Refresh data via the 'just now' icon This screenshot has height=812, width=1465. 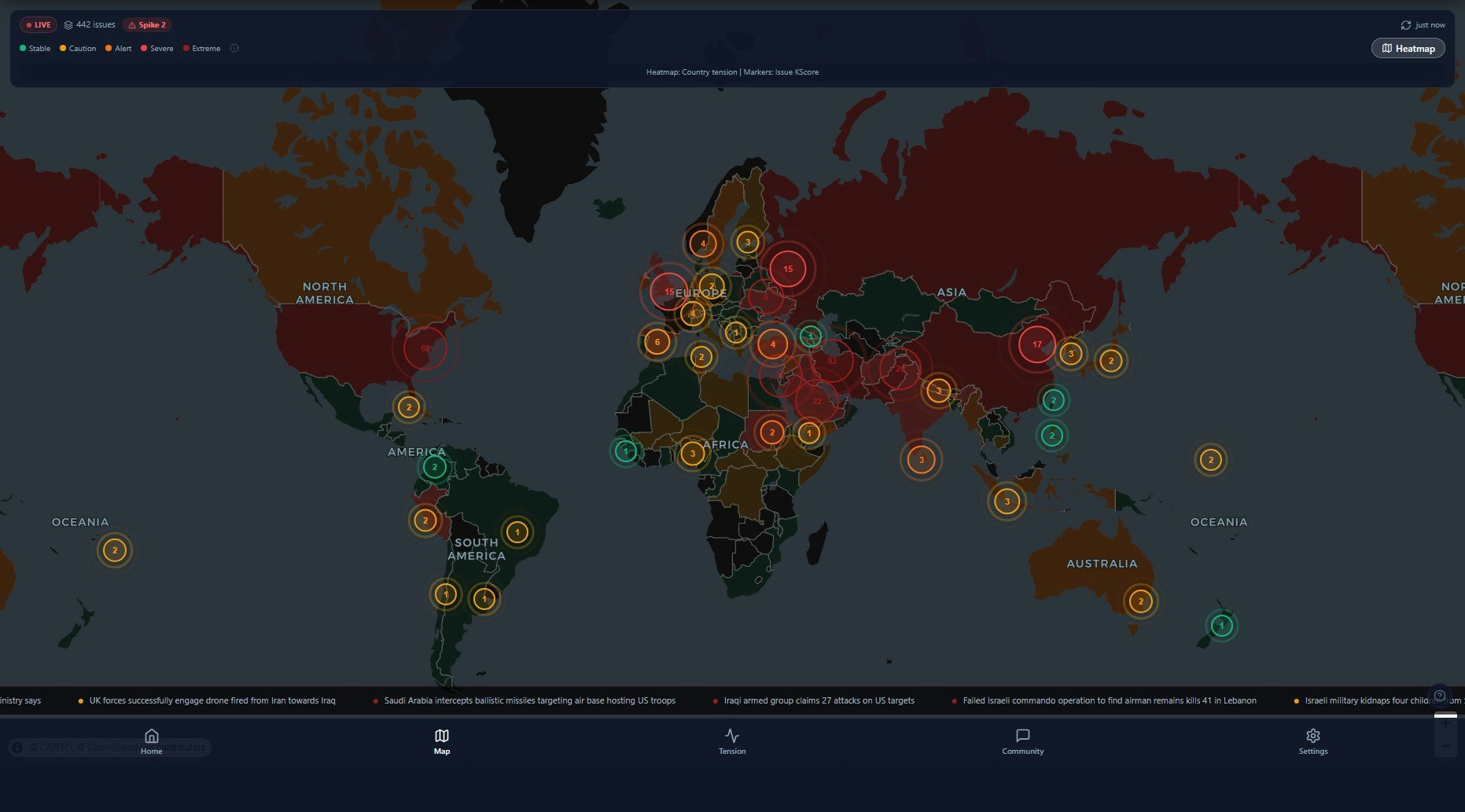pos(1406,25)
